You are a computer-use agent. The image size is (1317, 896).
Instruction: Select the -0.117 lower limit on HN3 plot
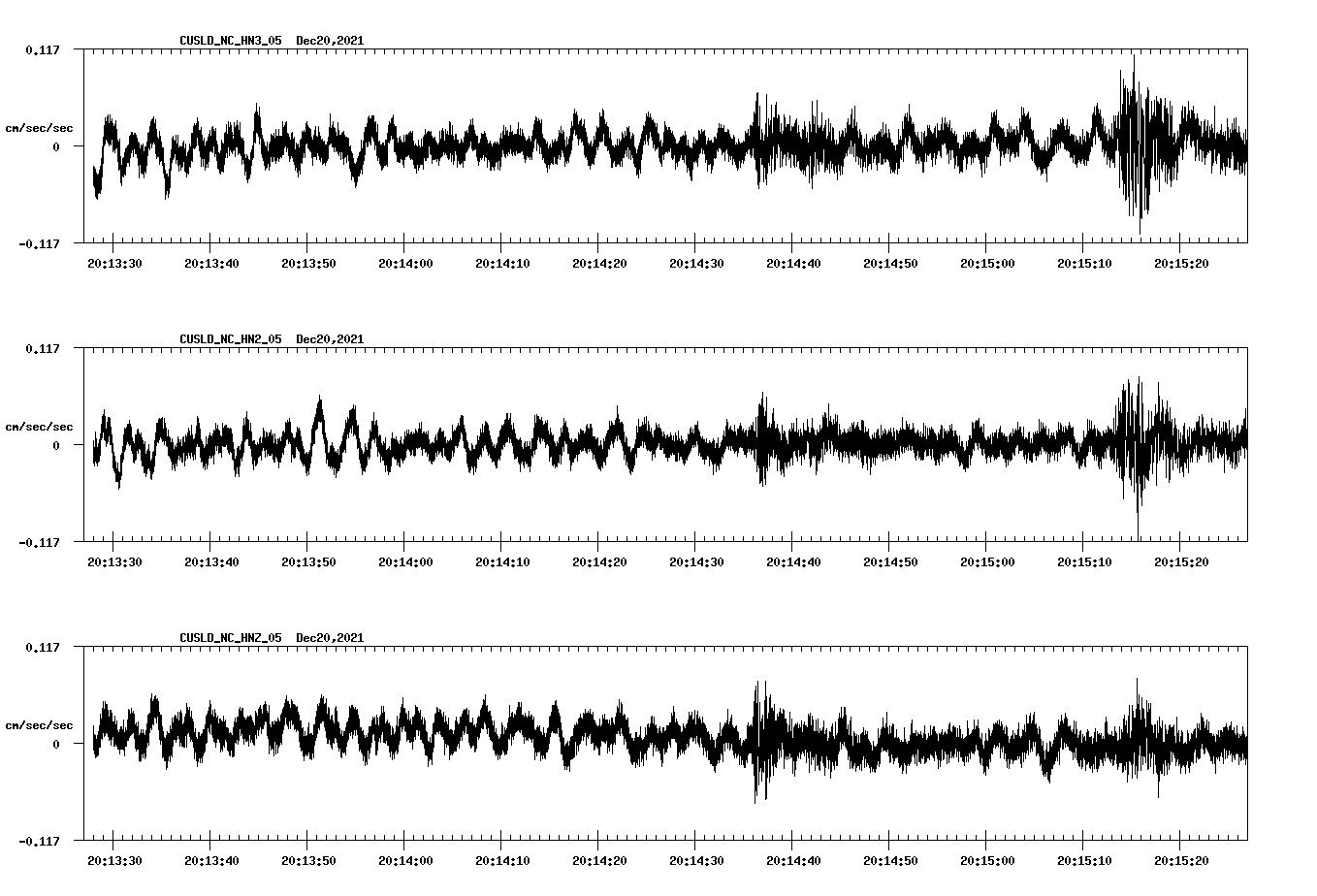pos(39,243)
